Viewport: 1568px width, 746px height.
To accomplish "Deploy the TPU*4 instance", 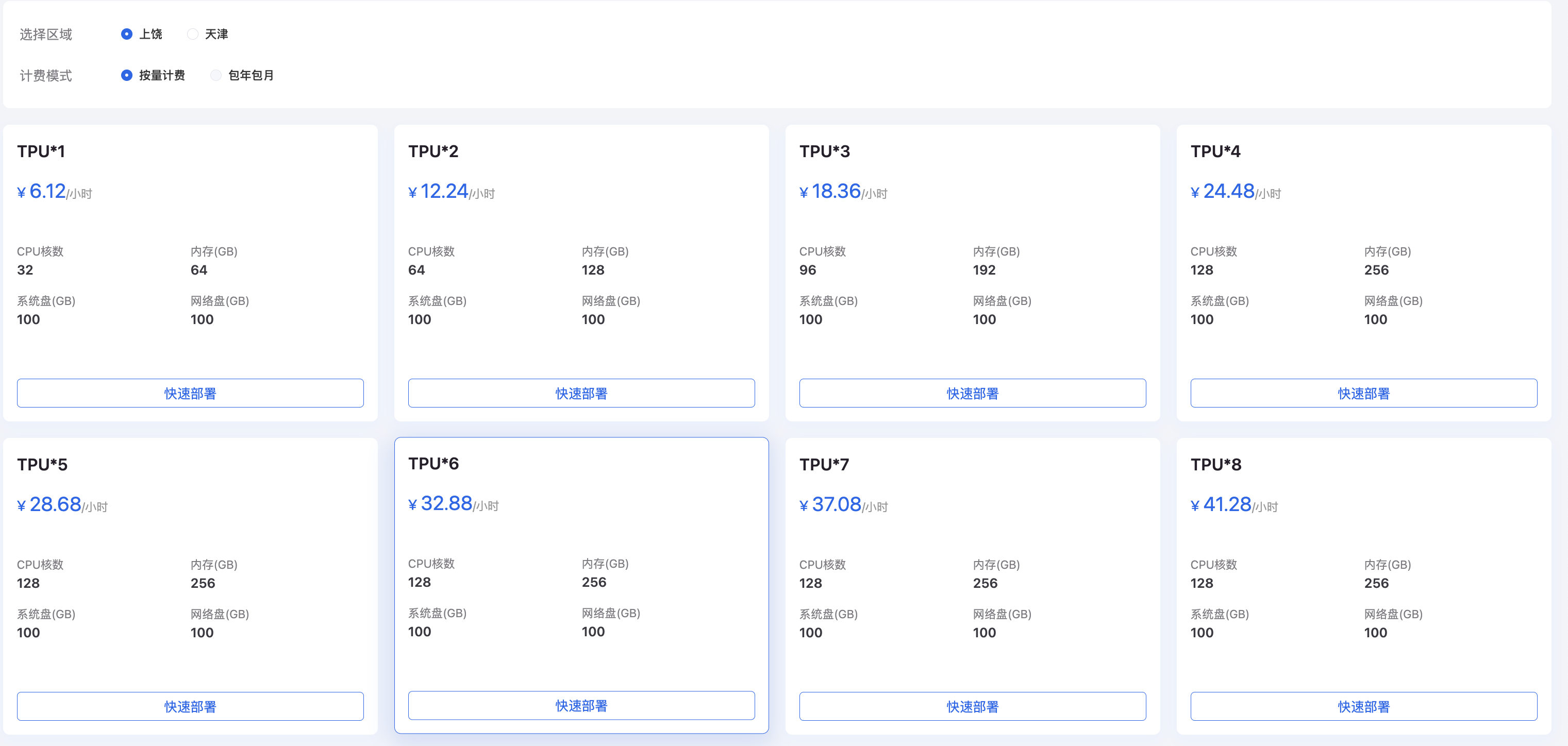I will tap(1363, 393).
